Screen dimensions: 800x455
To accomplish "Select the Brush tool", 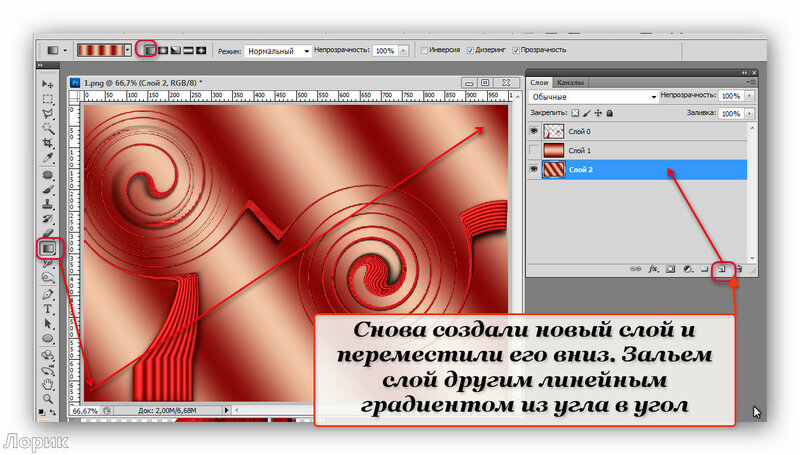I will pos(48,190).
